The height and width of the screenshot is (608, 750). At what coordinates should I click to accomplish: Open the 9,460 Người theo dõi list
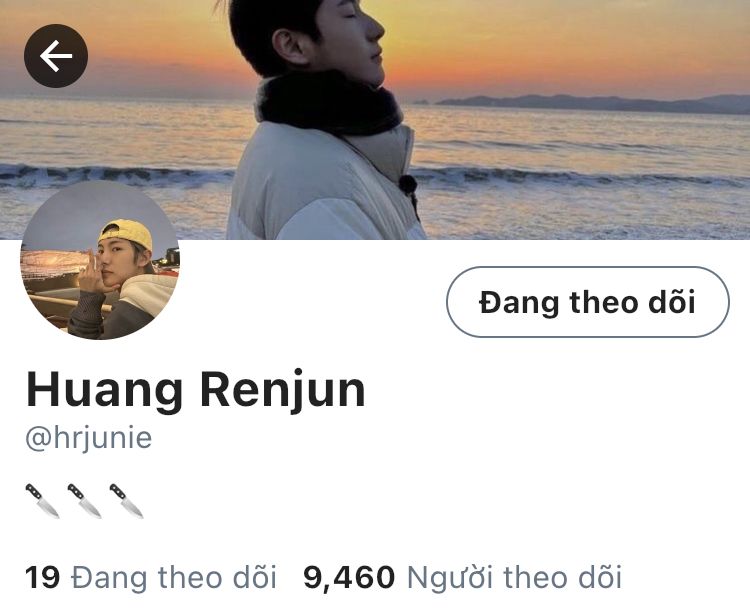[x=463, y=577]
